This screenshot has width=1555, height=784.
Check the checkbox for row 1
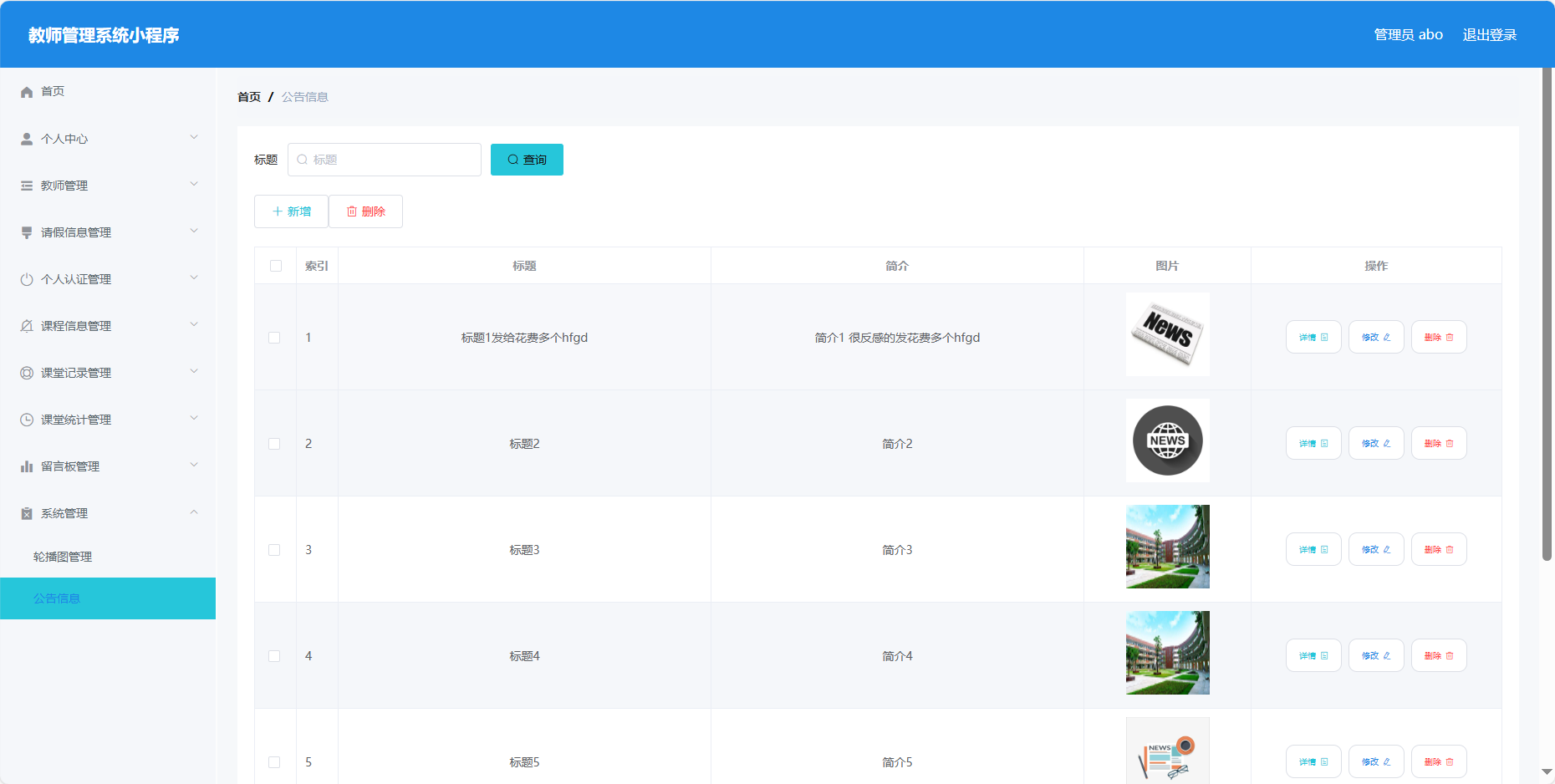tap(274, 338)
